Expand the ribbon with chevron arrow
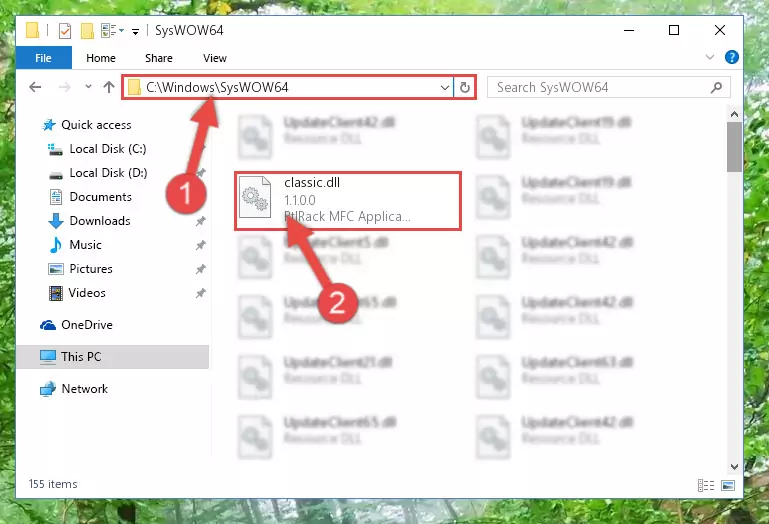The height and width of the screenshot is (524, 769). tap(710, 57)
